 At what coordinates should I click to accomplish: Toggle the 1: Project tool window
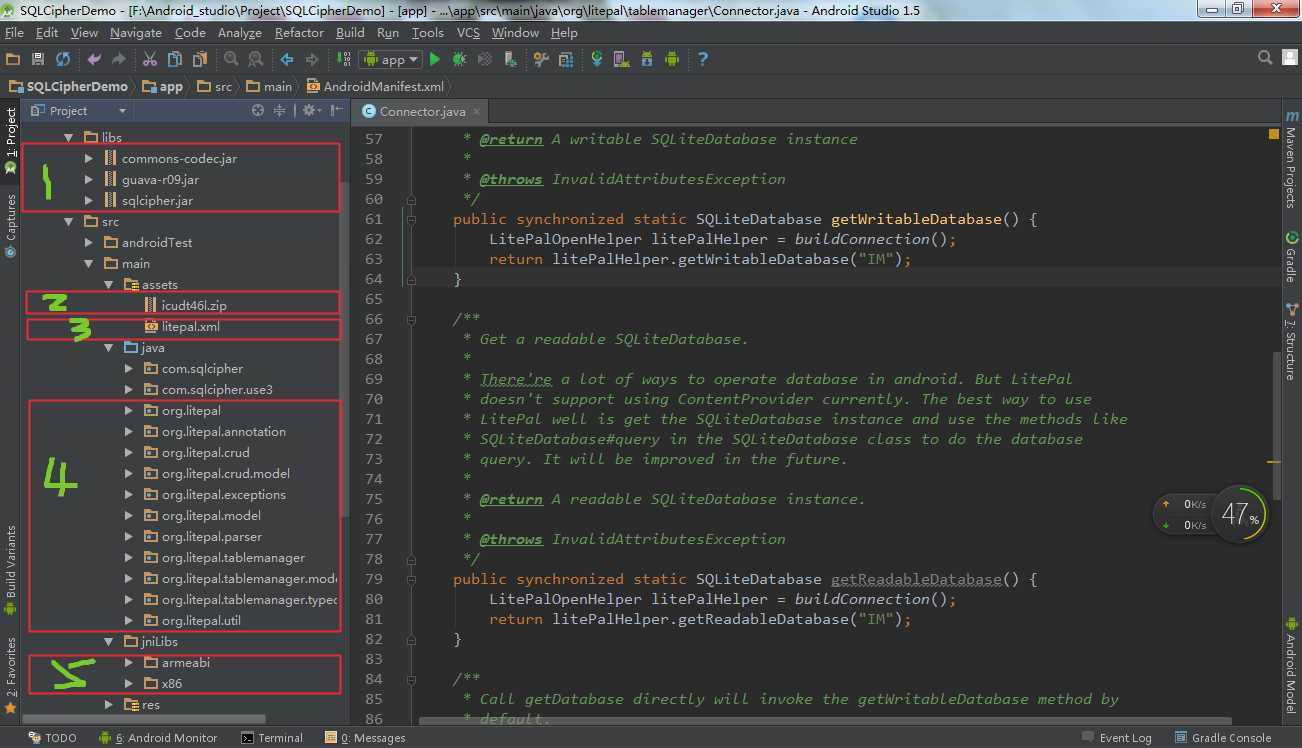(11, 141)
